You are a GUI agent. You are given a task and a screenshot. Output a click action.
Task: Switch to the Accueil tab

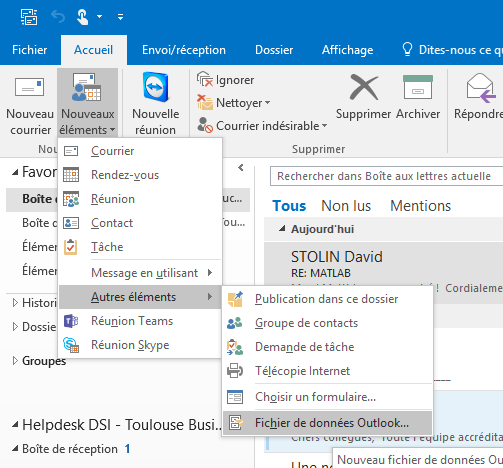(x=94, y=50)
